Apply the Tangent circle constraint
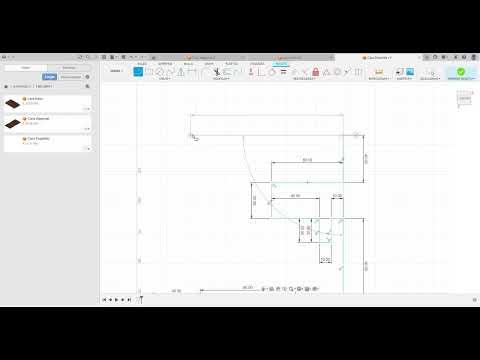This screenshot has width=480, height=360. pyautogui.click(x=272, y=72)
